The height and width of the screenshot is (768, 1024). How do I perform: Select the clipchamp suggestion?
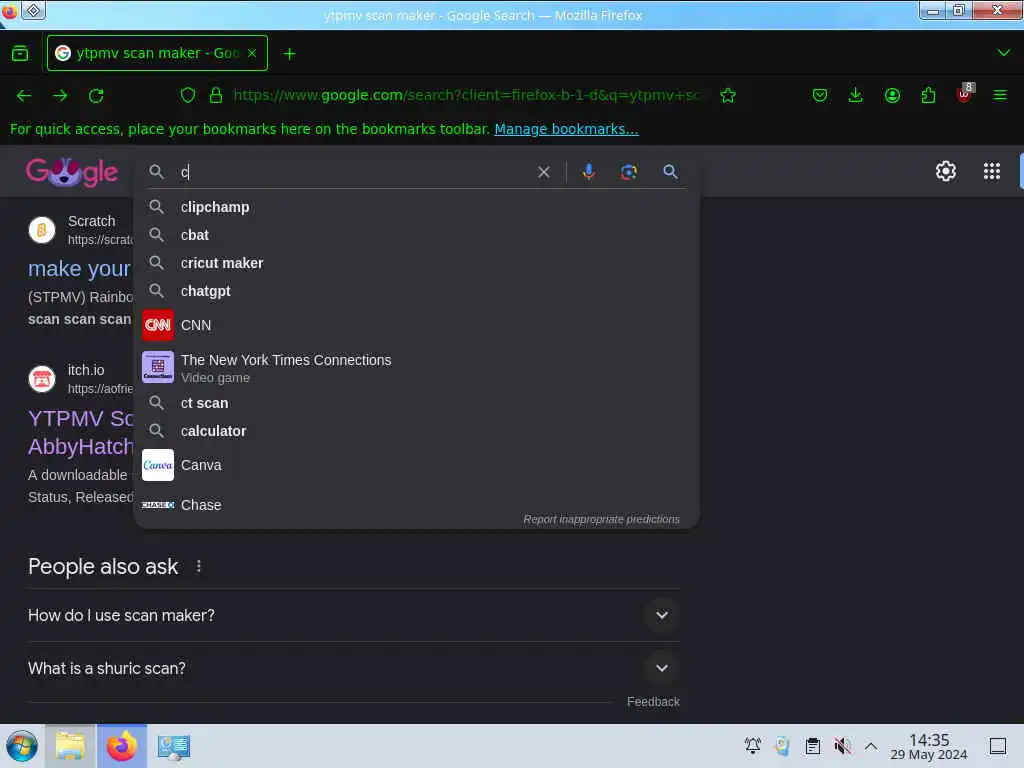(x=416, y=207)
